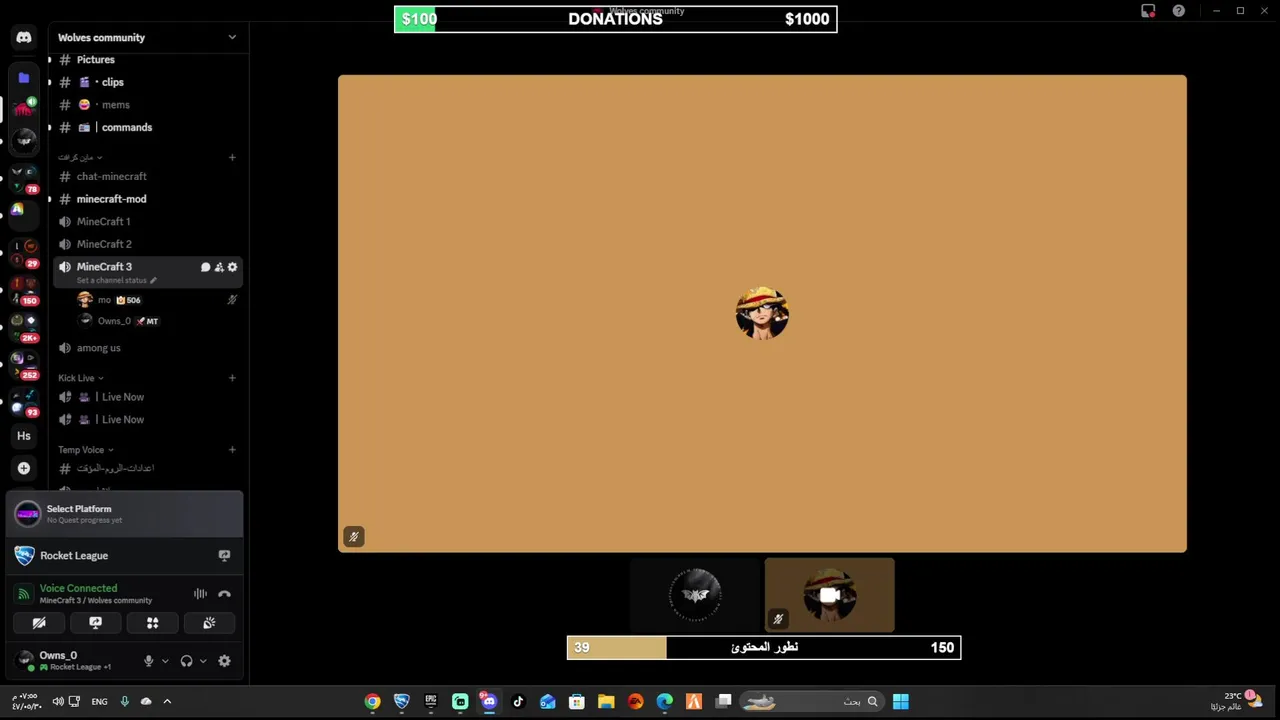Open microphone input options arrow
This screenshot has width=1280, height=720.
pos(165,661)
